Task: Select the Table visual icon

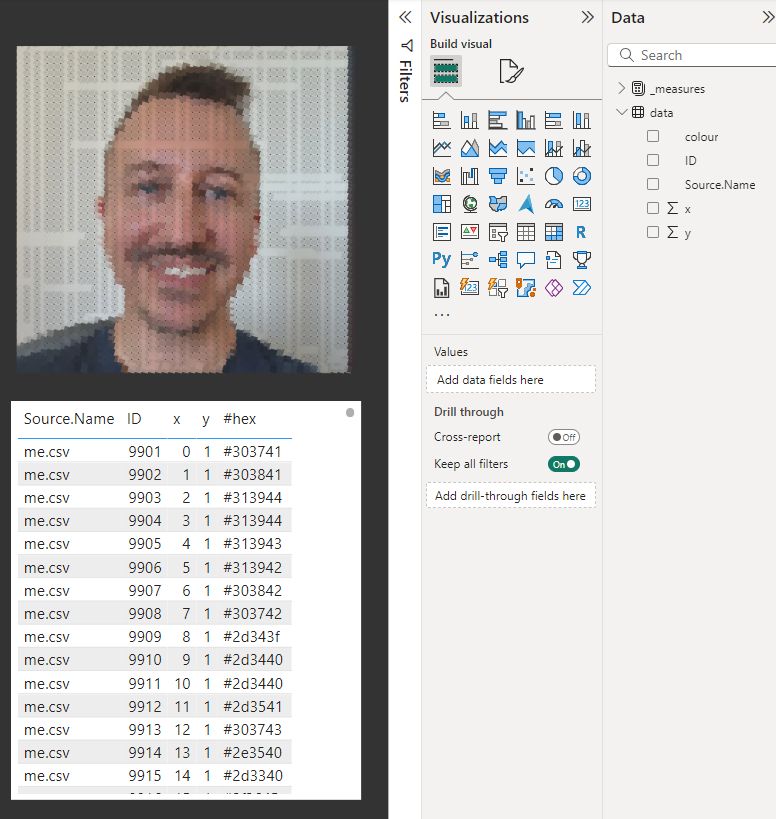Action: pyautogui.click(x=526, y=231)
